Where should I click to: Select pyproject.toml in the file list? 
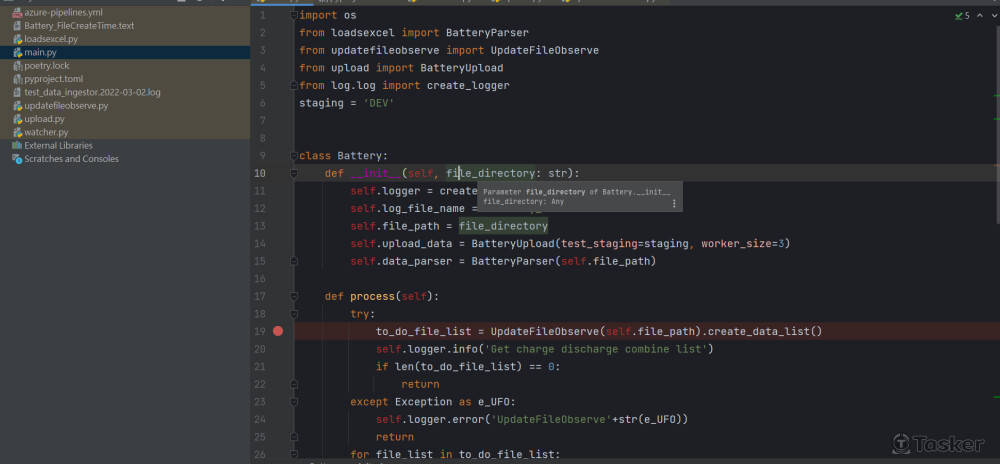click(x=53, y=79)
